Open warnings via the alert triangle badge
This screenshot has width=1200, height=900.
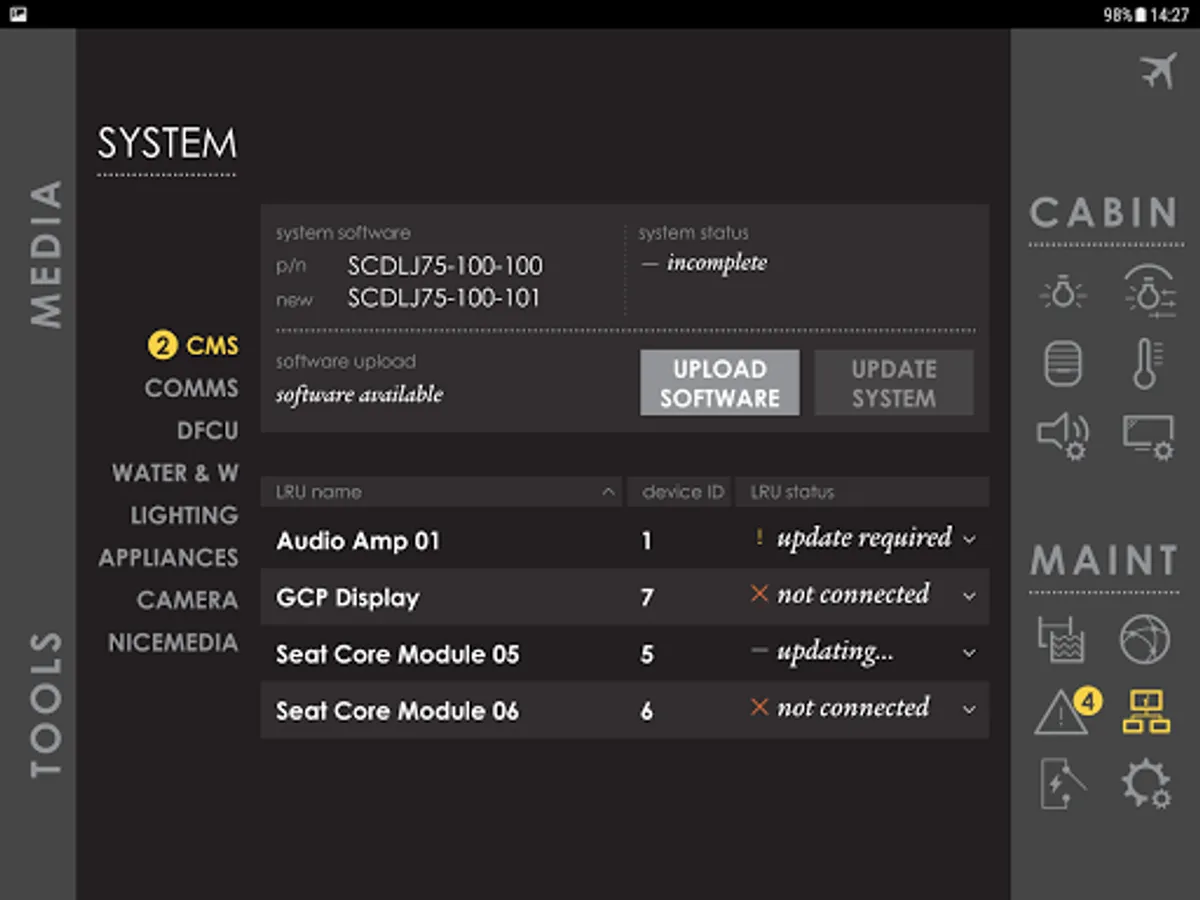1060,711
